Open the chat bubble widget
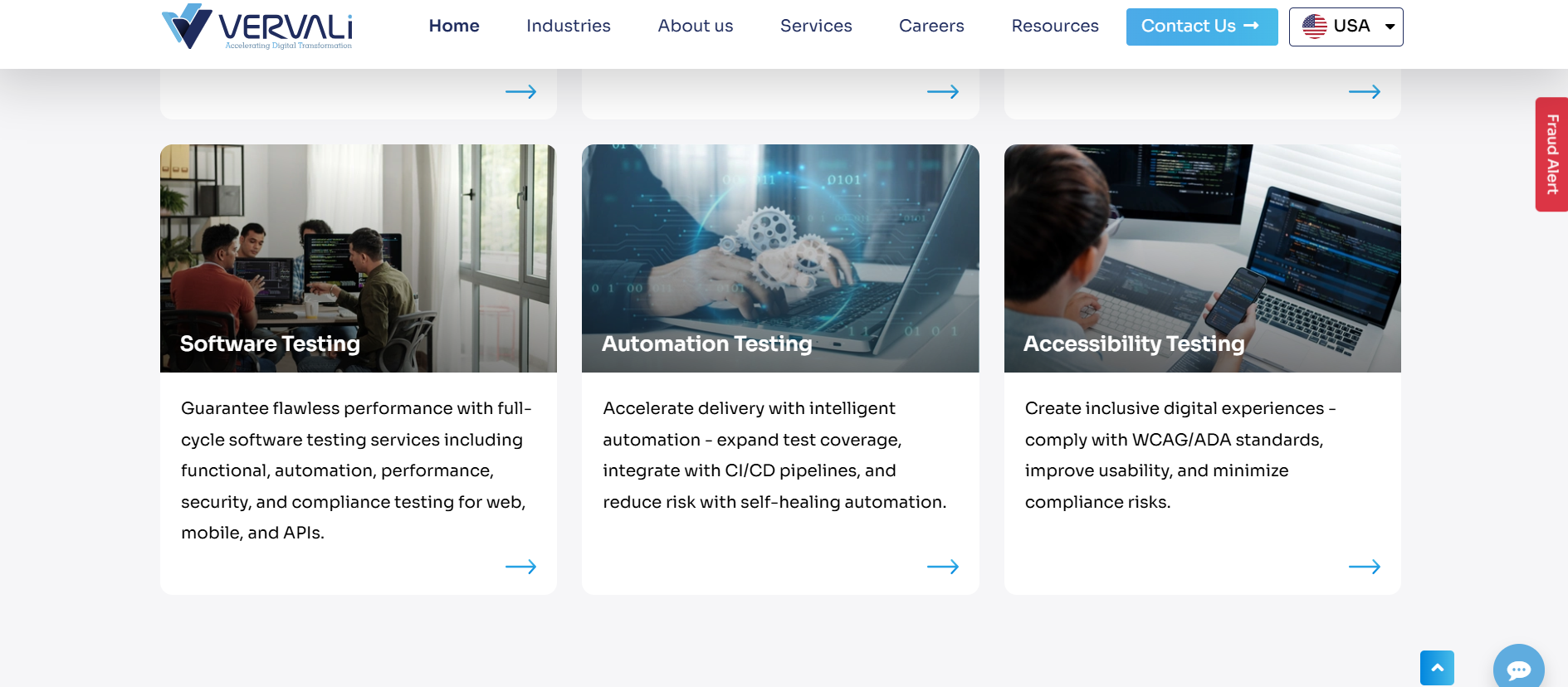 [1518, 668]
